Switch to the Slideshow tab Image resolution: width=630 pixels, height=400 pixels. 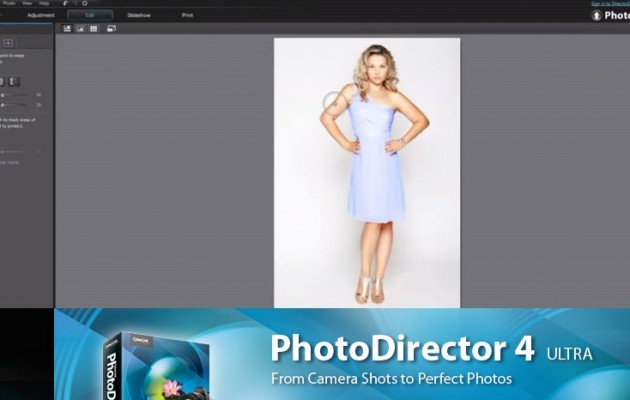(x=139, y=15)
